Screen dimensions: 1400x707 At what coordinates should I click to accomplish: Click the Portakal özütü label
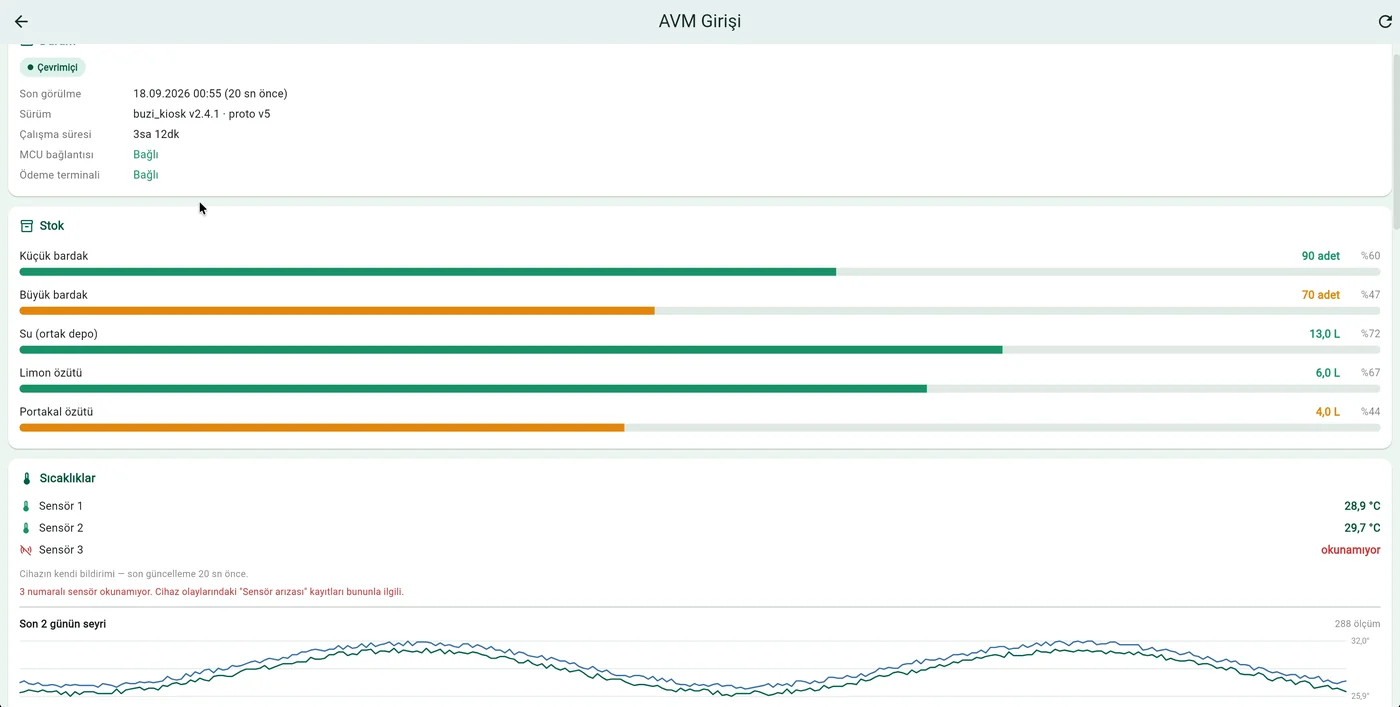tap(56, 412)
